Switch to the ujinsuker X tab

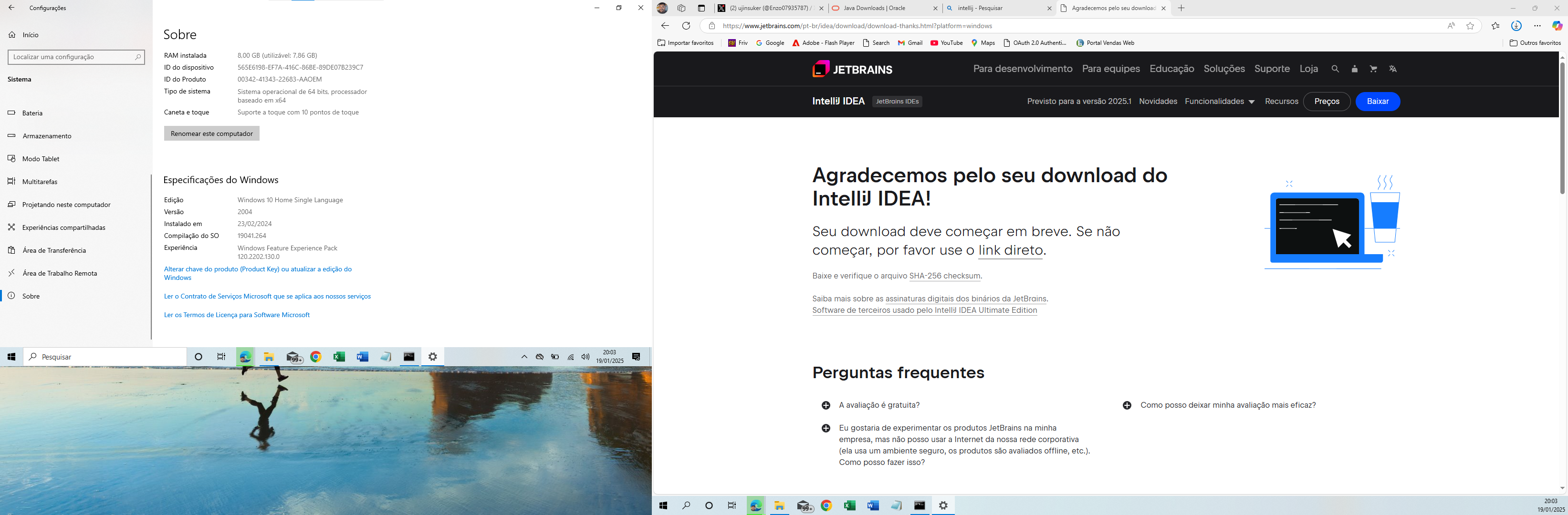pyautogui.click(x=770, y=8)
